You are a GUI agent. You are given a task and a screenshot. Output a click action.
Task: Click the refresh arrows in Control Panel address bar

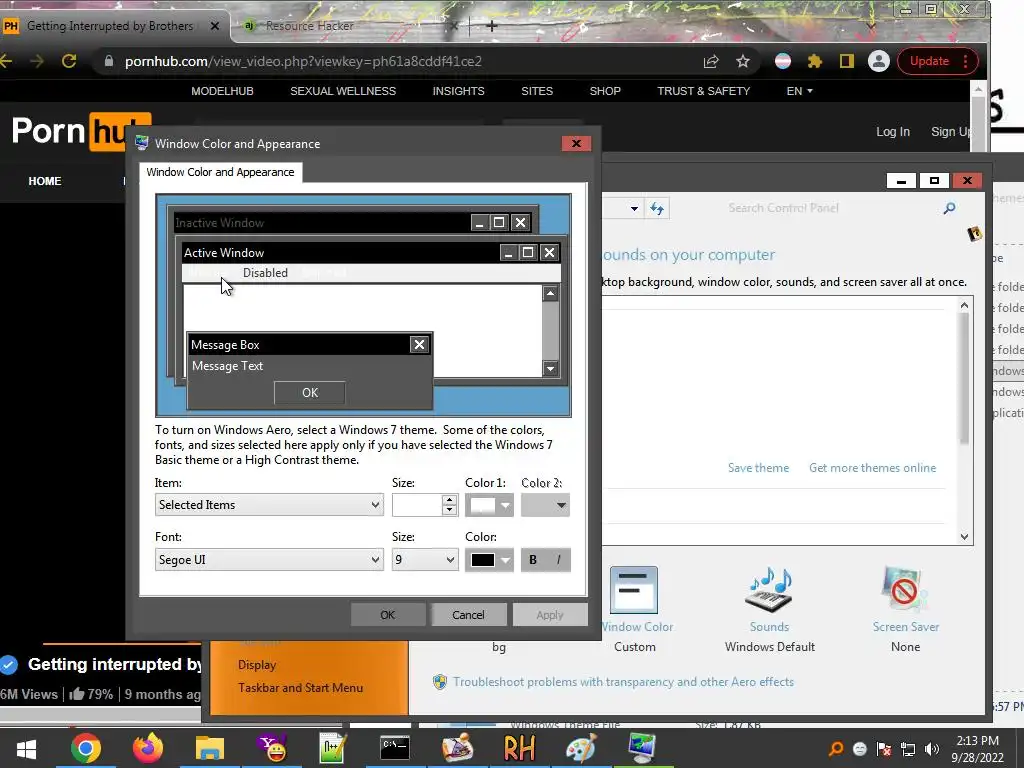pos(657,208)
